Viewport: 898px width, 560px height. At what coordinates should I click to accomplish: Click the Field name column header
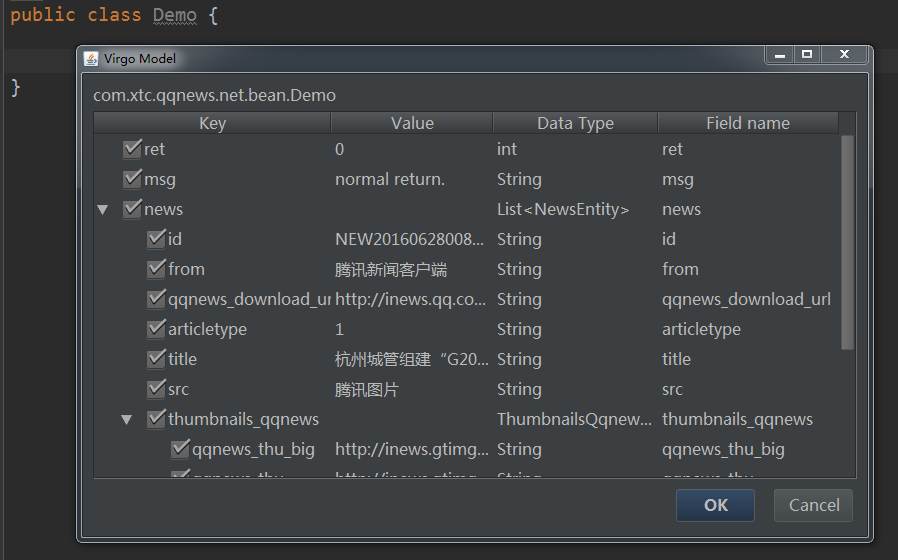pyautogui.click(x=747, y=123)
